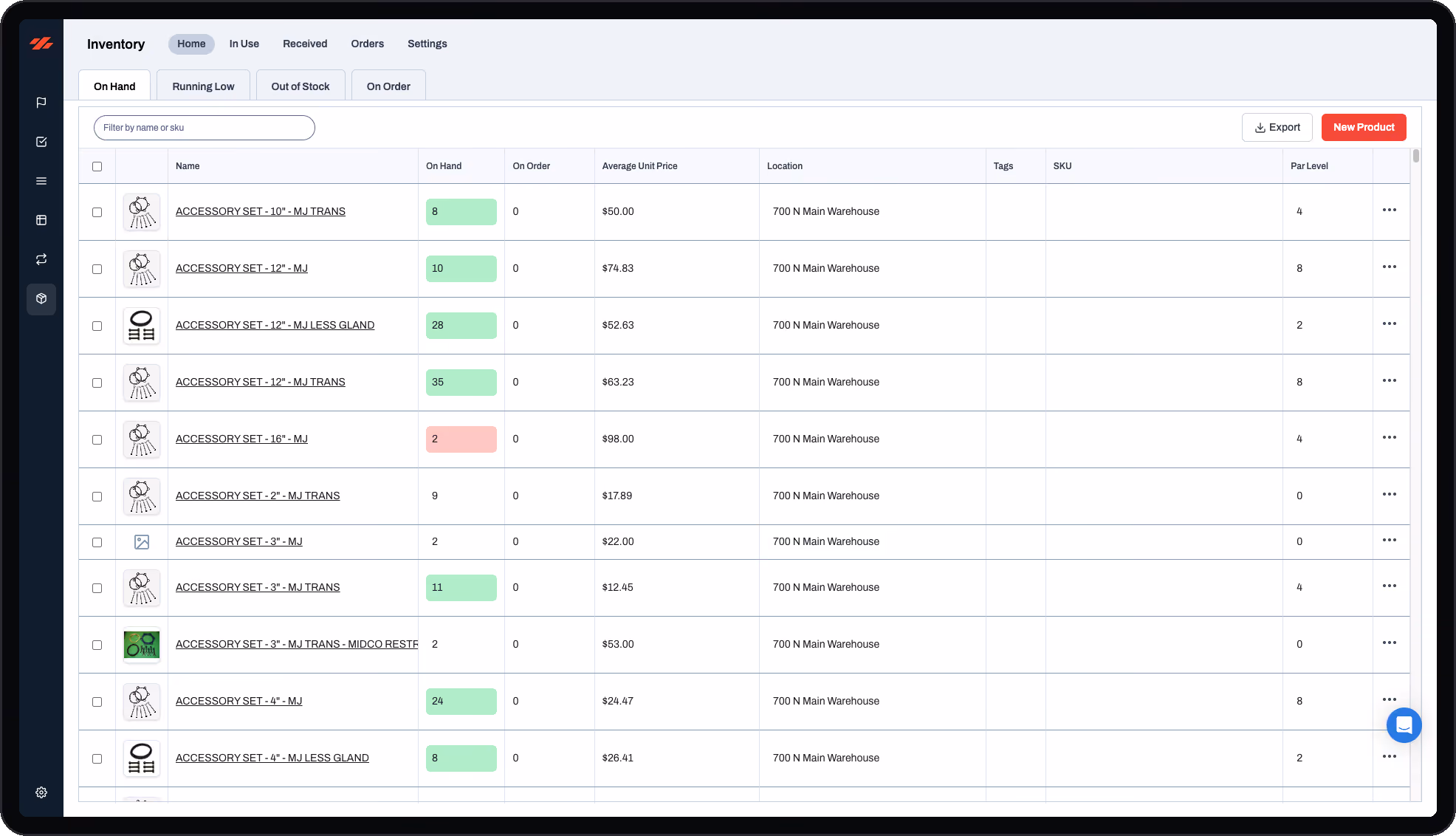Switch to the Out of Stock tab
Screen dimensions: 1456x836
301,86
